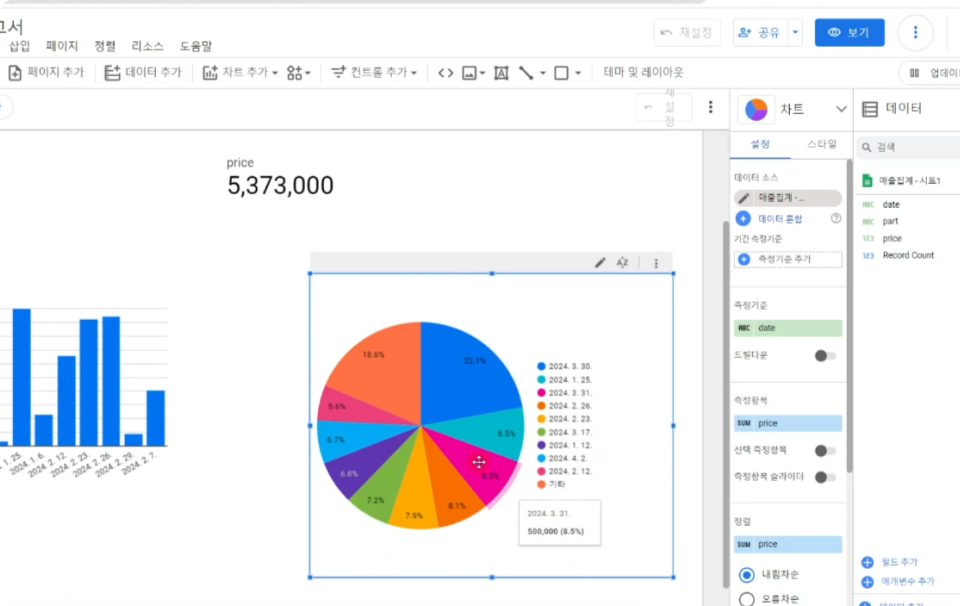
Task: Open the 컨트롤 추가 (add control) dropdown
Action: click(x=374, y=72)
